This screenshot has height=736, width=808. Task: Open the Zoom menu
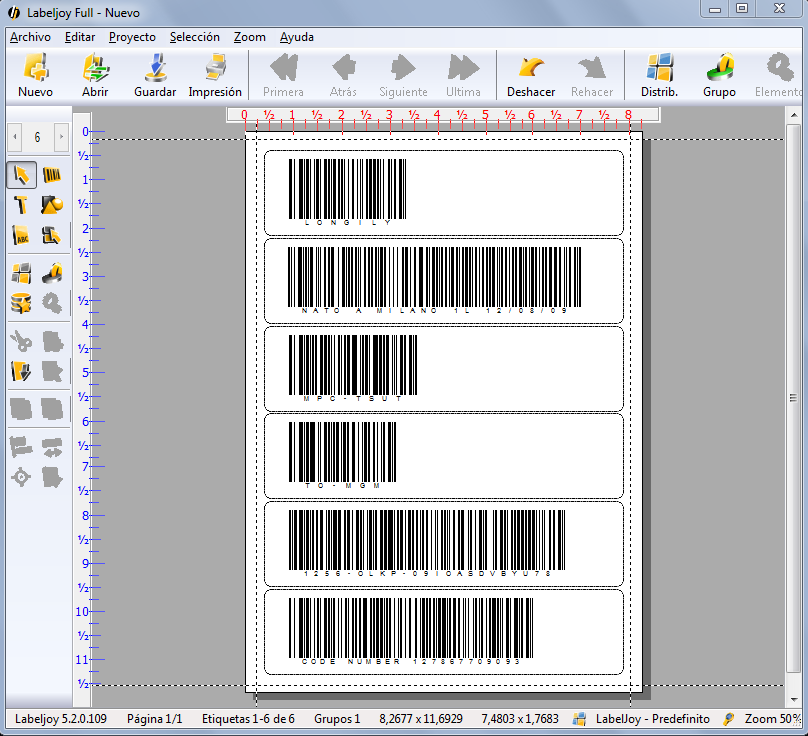tap(250, 37)
